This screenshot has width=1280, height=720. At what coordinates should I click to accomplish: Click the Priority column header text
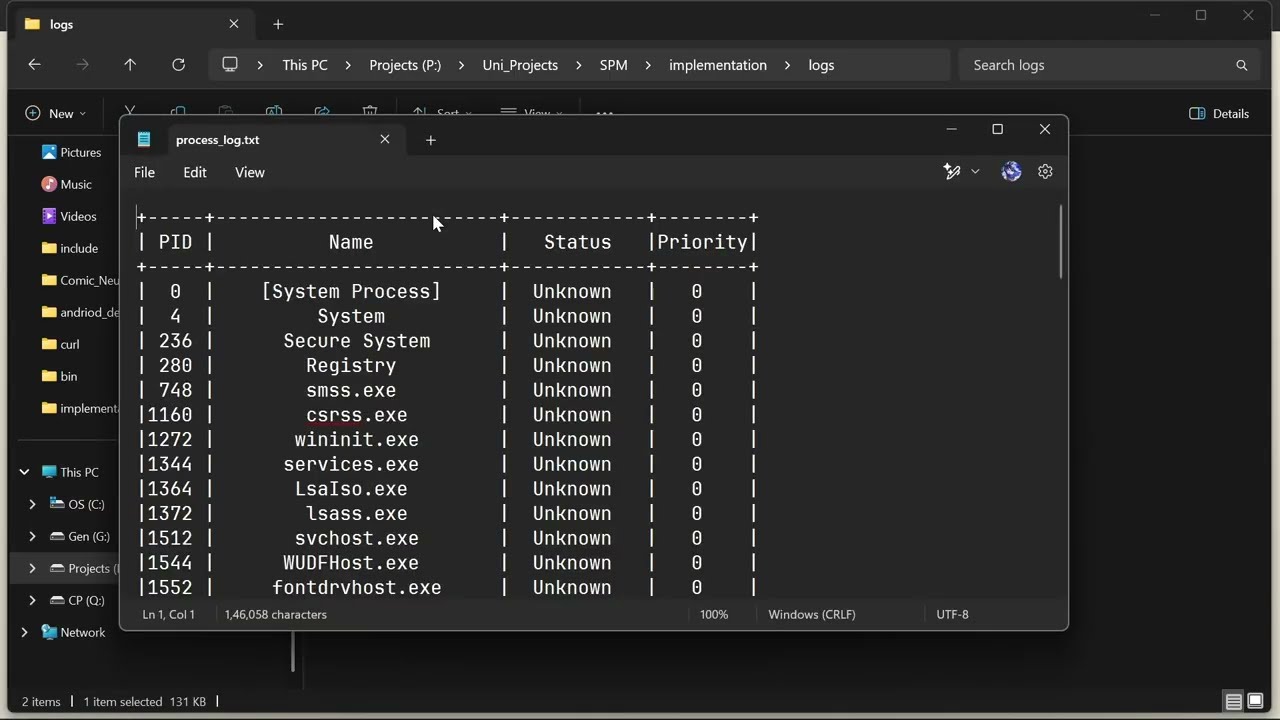[x=702, y=242]
